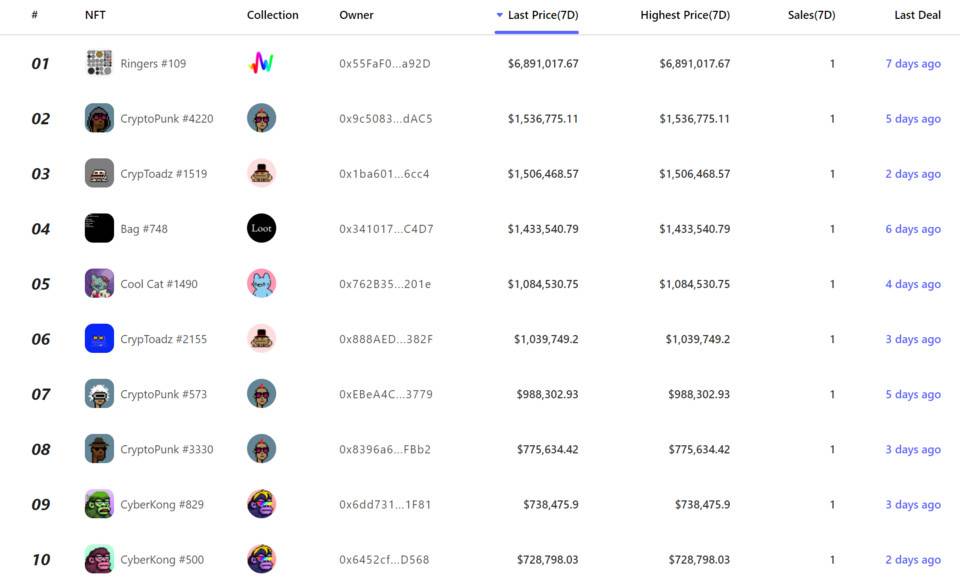Click the Collection column header
Image resolution: width=960 pixels, height=582 pixels.
coord(272,15)
